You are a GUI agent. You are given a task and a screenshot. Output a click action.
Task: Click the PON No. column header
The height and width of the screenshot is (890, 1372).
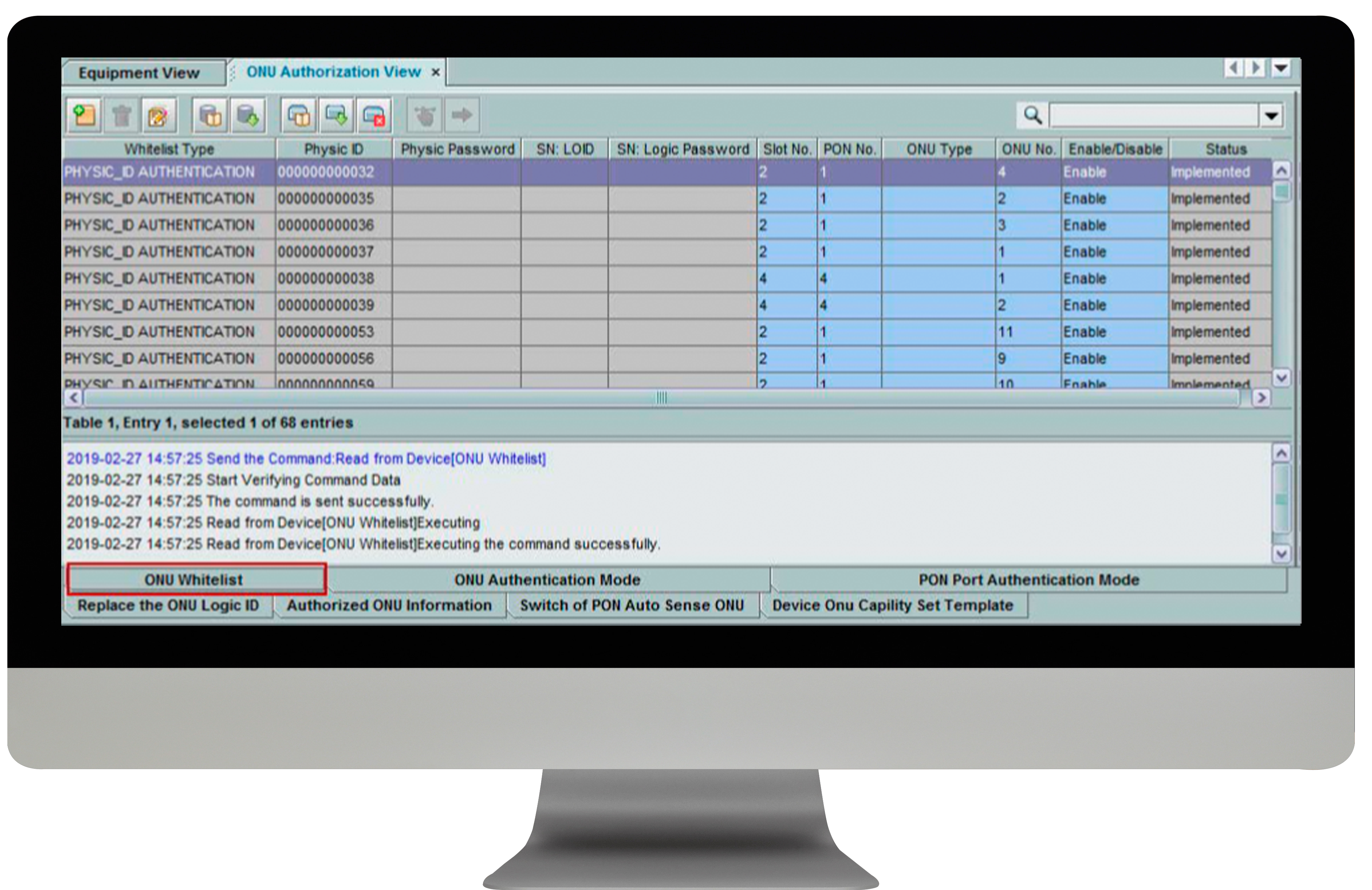pos(850,149)
